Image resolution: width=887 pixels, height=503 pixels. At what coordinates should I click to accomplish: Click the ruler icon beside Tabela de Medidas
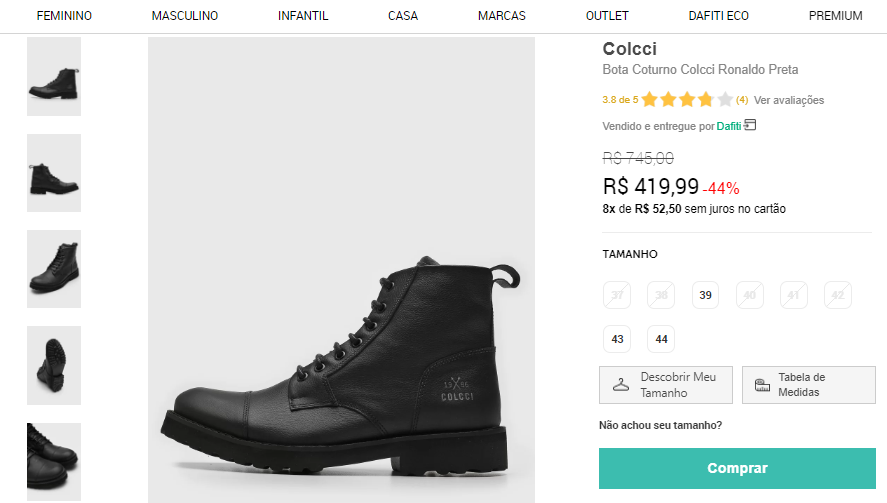point(762,385)
